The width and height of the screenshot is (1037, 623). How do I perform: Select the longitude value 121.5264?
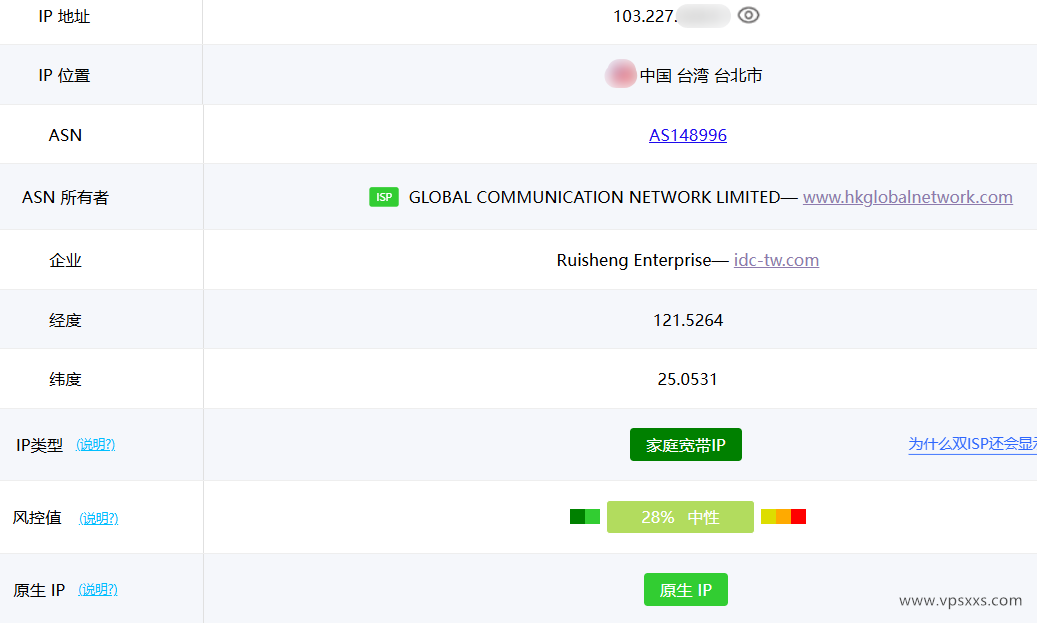pyautogui.click(x=688, y=318)
